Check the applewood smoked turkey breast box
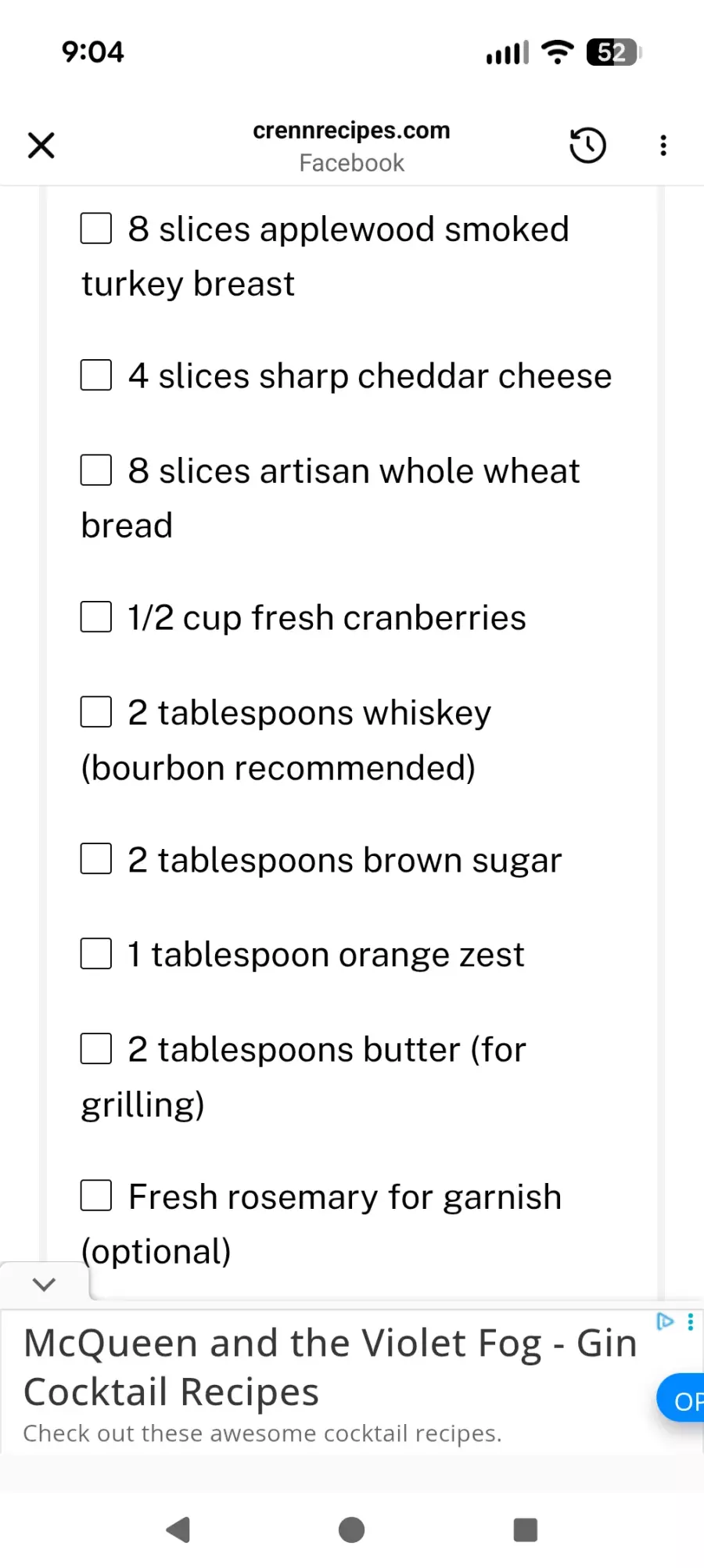The width and height of the screenshot is (704, 1568). pyautogui.click(x=96, y=229)
